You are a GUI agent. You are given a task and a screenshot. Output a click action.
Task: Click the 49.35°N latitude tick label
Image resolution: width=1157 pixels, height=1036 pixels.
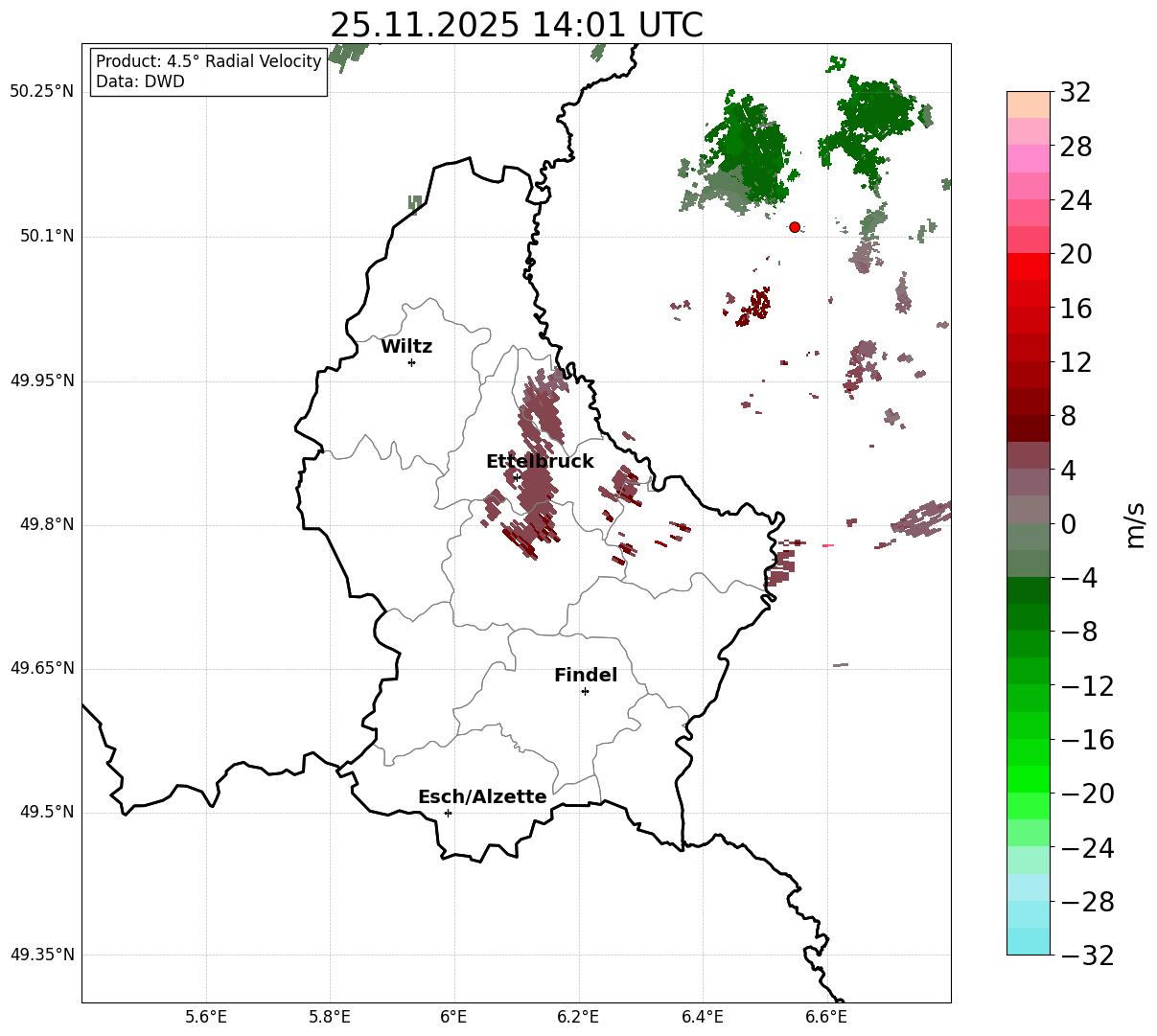[x=42, y=955]
